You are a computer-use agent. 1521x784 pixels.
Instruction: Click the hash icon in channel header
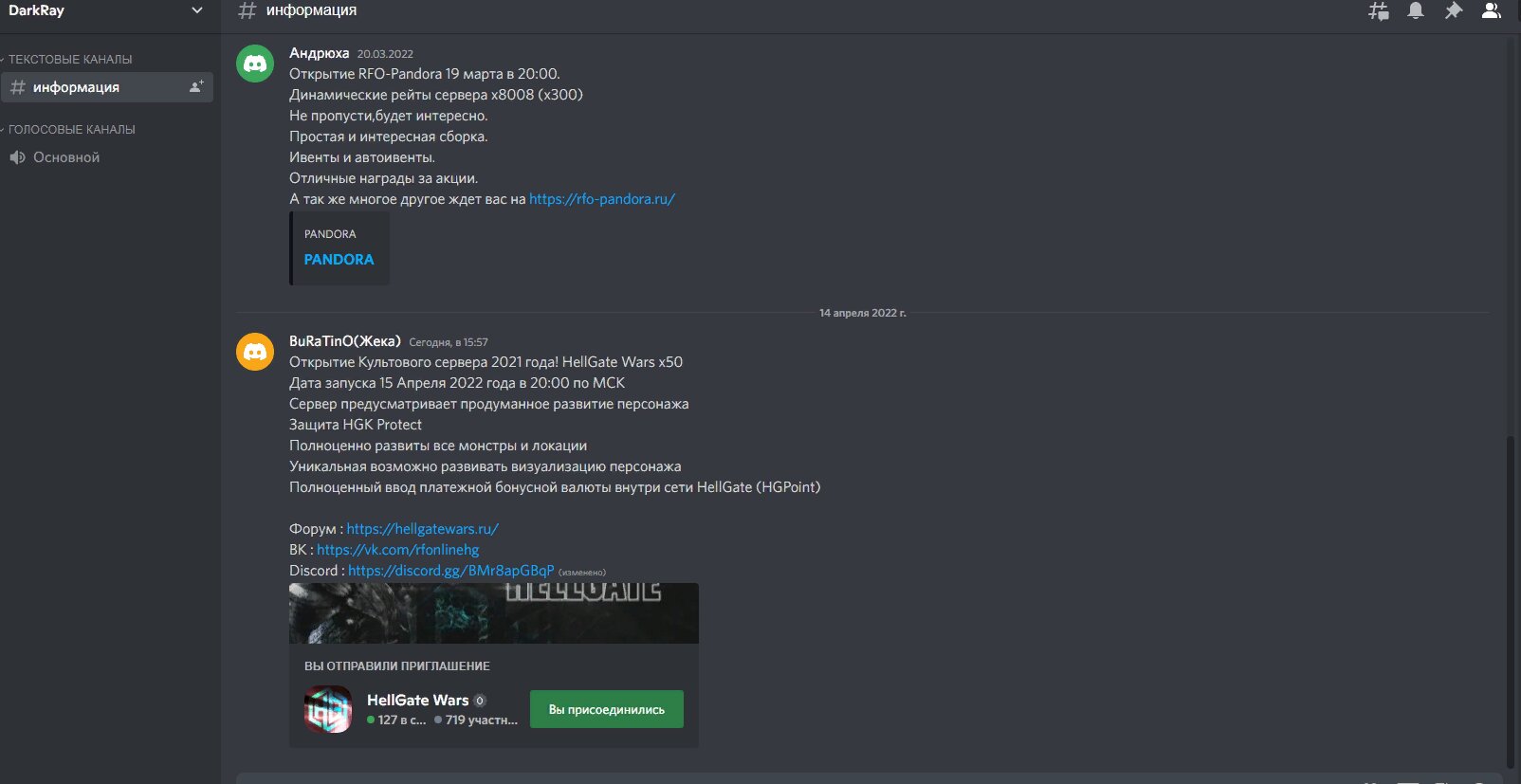pos(247,10)
